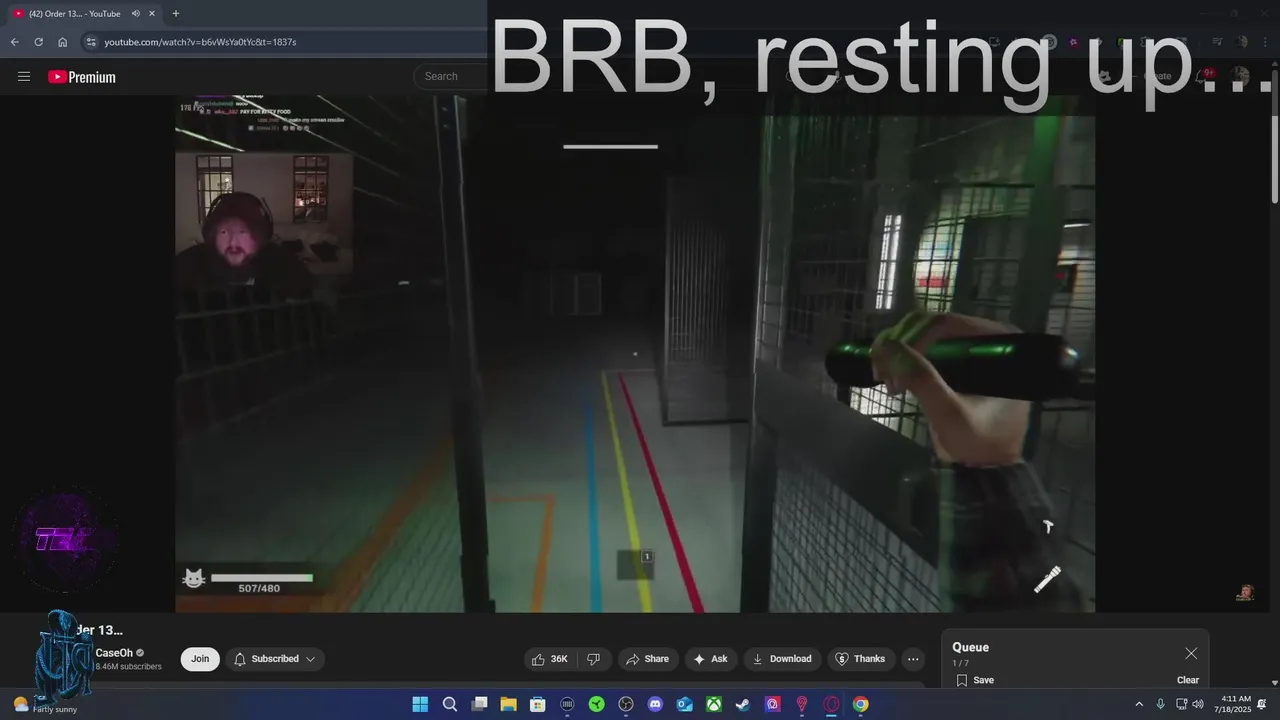Click the address bar URL

200,42
